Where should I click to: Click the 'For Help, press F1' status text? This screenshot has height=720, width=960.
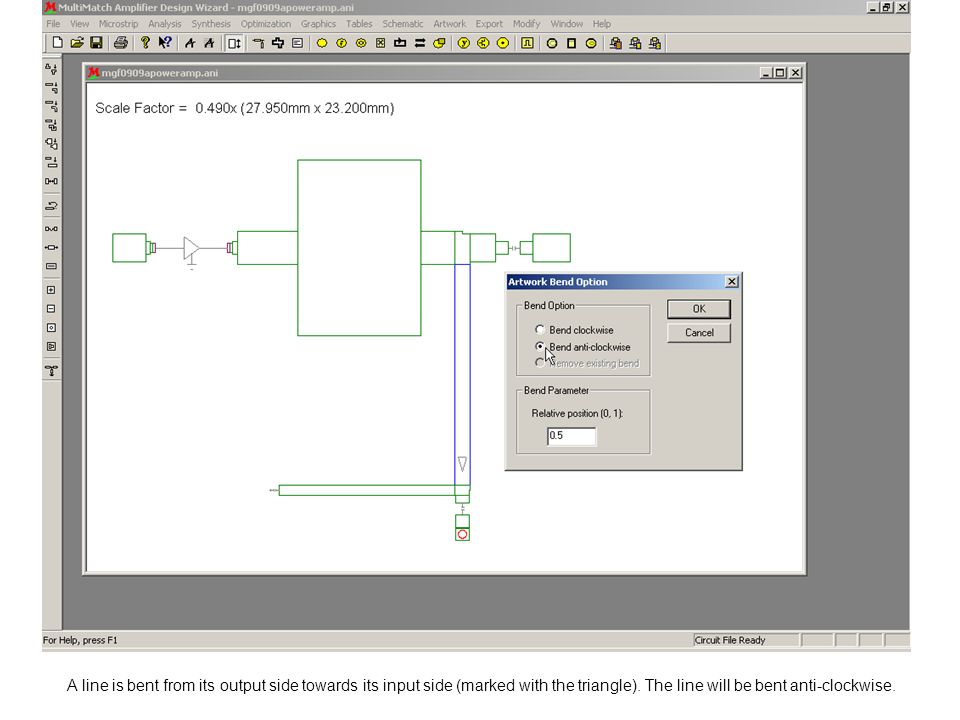[80, 640]
